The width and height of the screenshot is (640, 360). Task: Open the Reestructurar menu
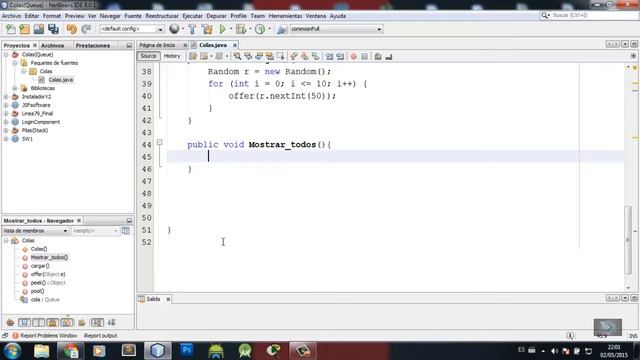coord(162,16)
